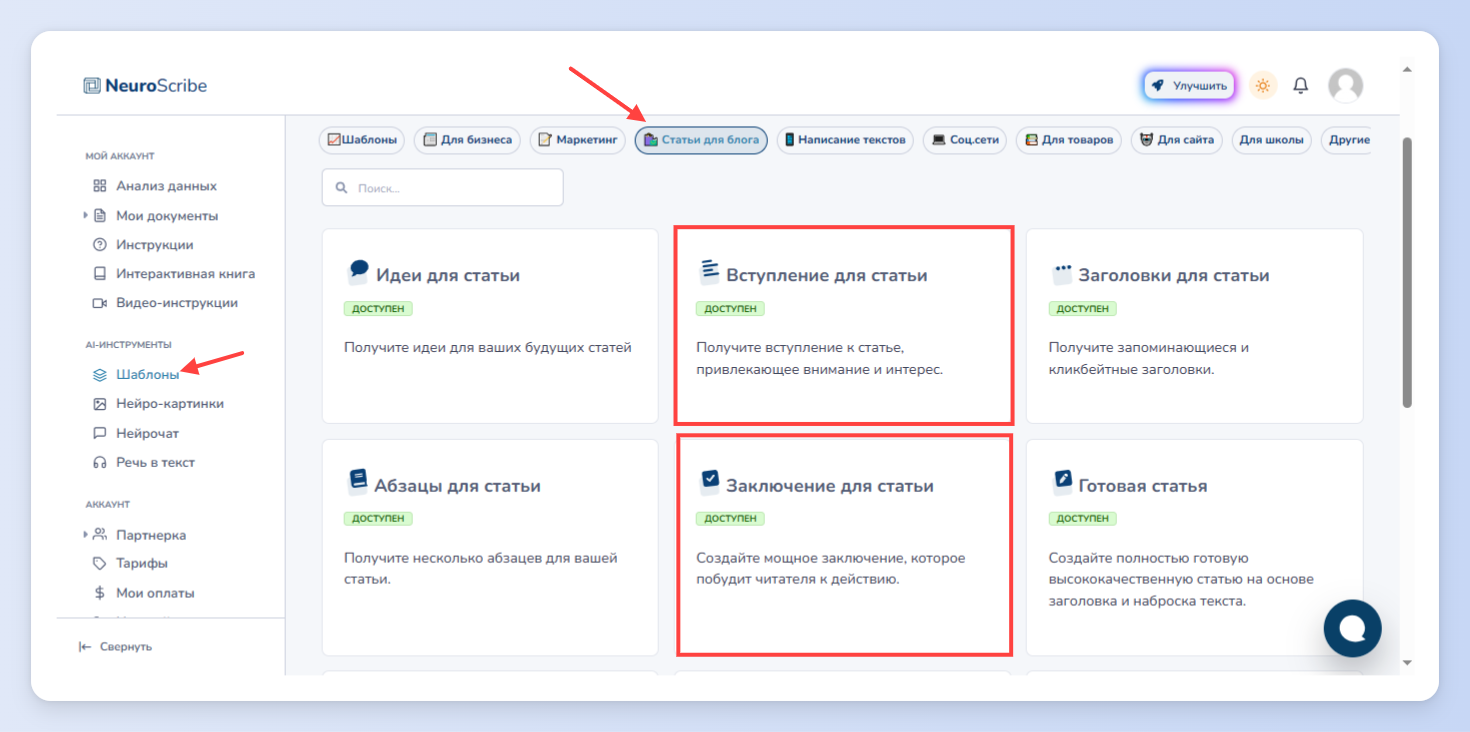Expand Мои документы tree arrow
This screenshot has height=732, width=1470.
(86, 215)
